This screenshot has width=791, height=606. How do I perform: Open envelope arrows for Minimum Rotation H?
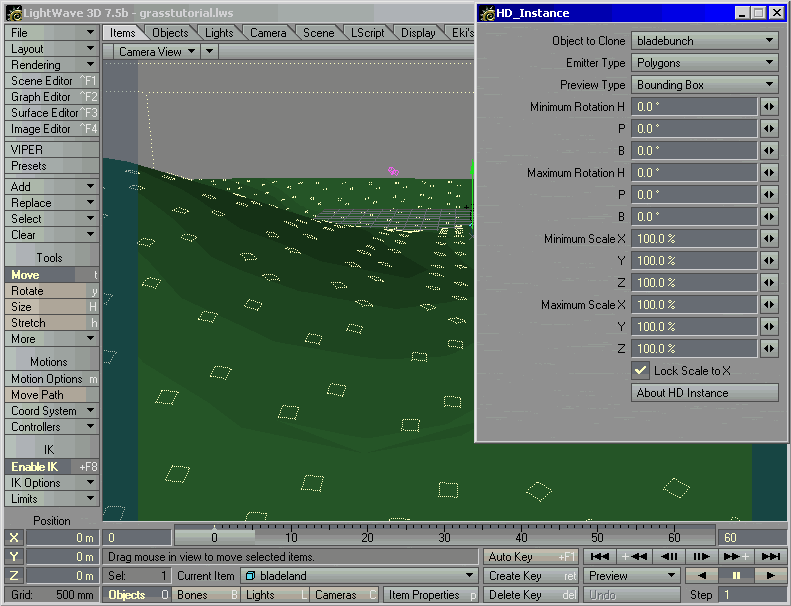(769, 106)
